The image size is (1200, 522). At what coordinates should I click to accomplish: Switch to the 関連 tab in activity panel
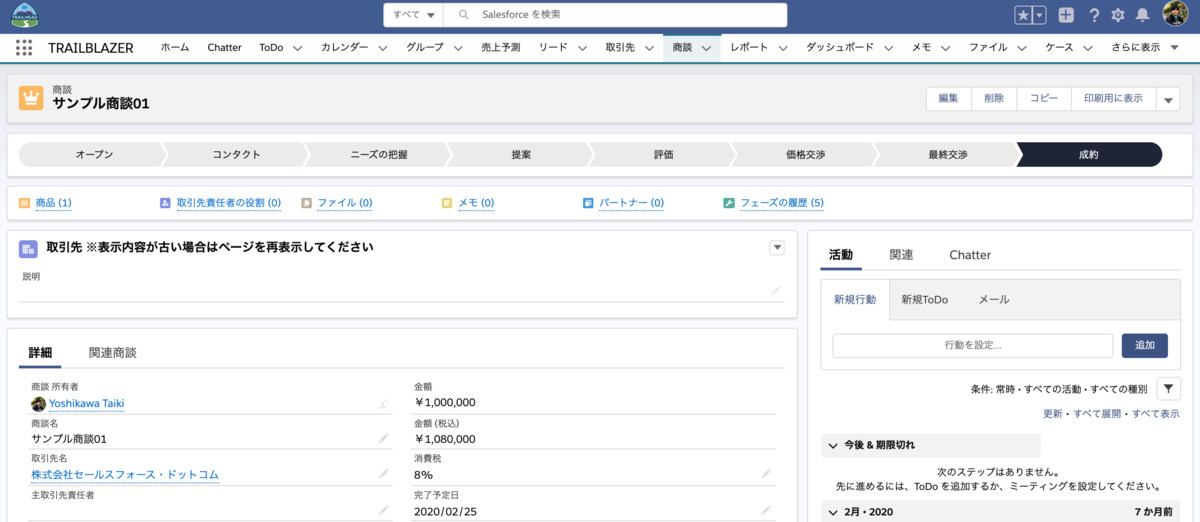pos(901,255)
